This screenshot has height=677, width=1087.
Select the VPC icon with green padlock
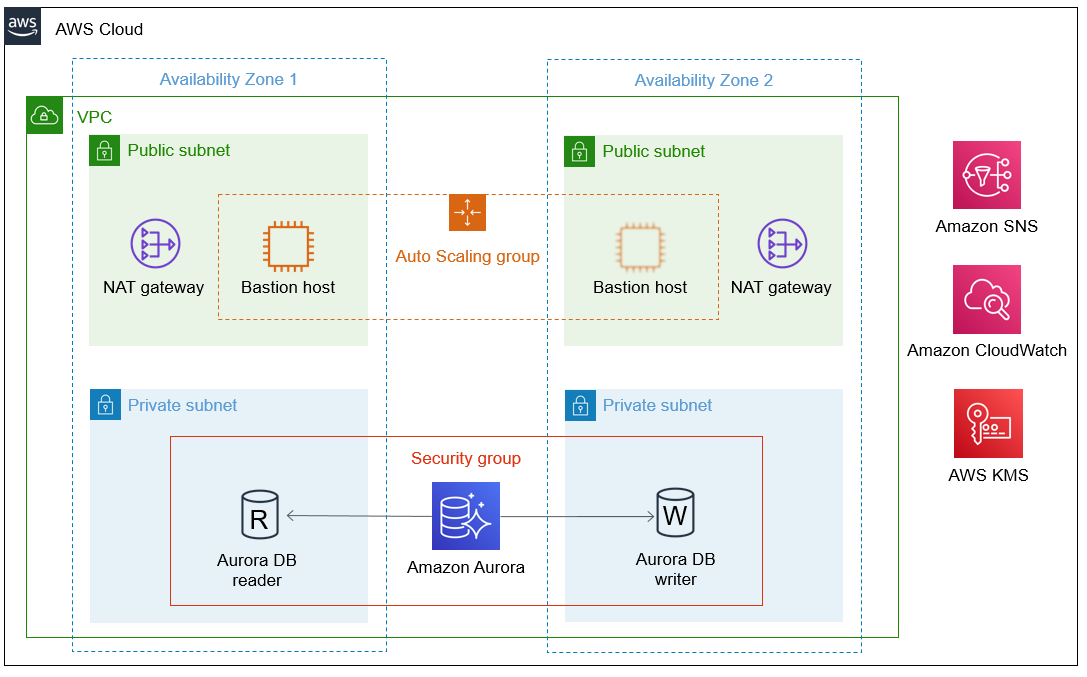point(44,115)
